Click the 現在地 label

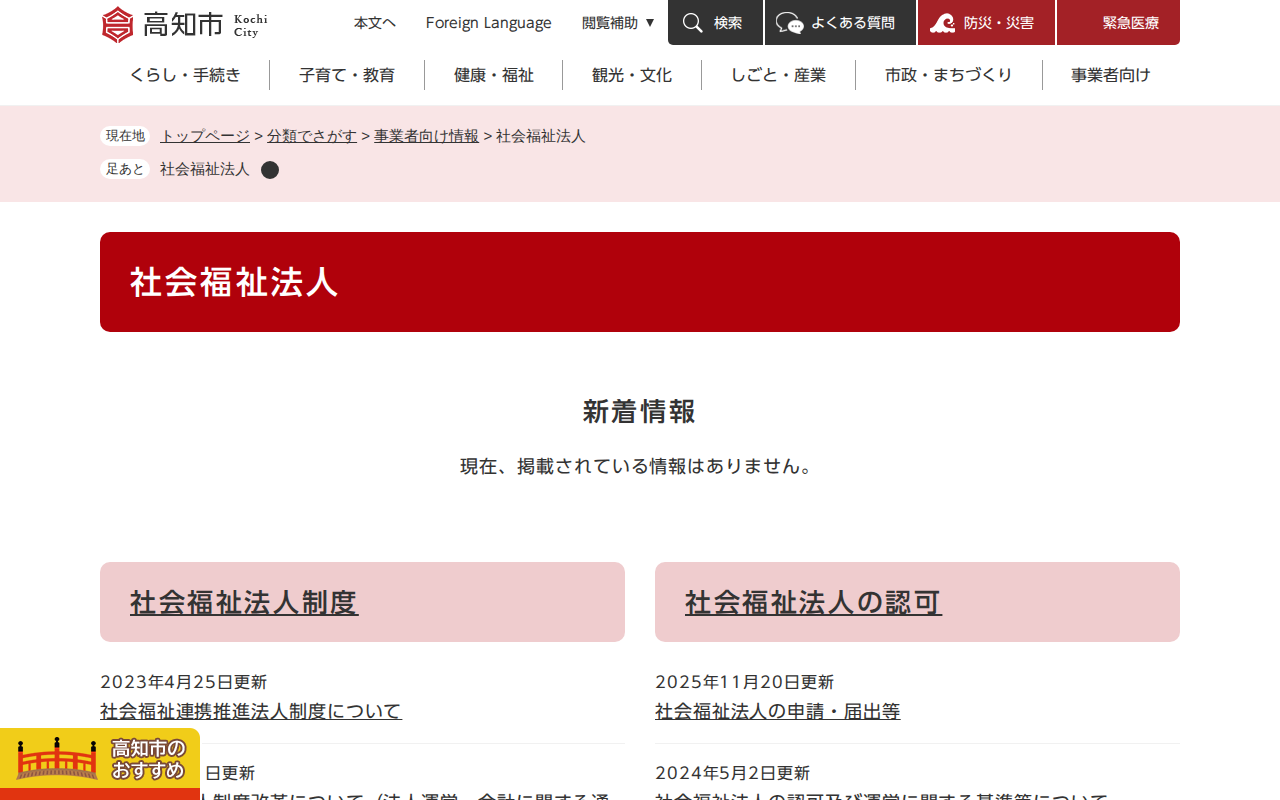[125, 136]
